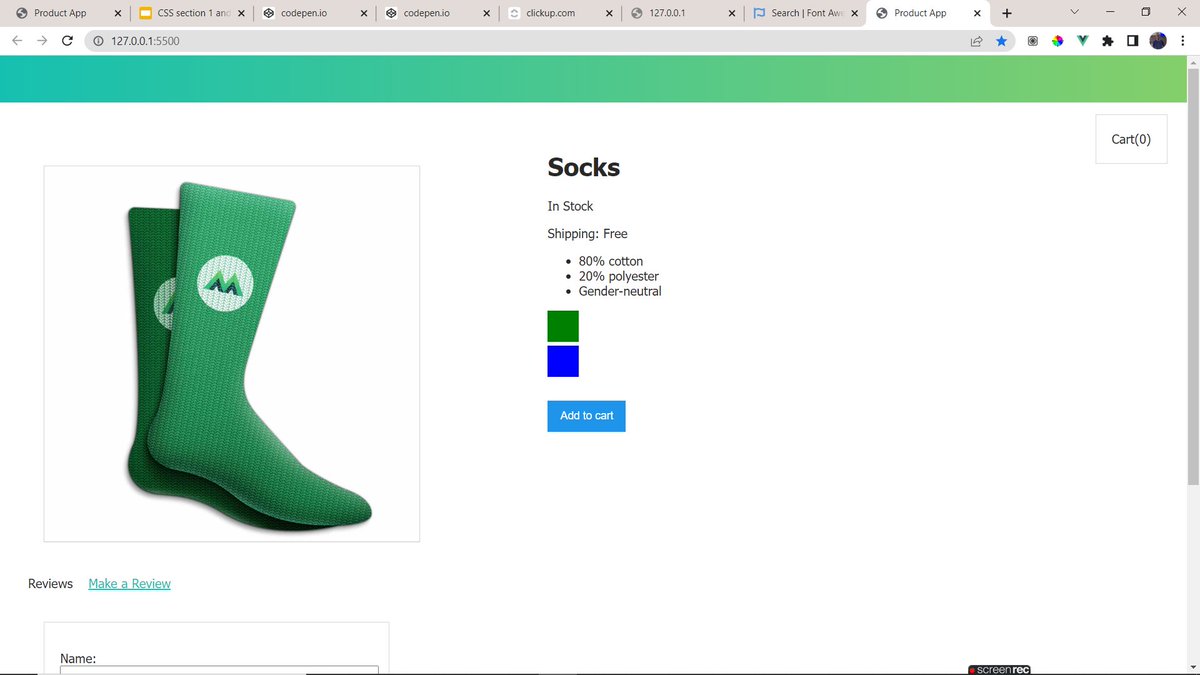This screenshot has height=675, width=1200.
Task: Click the browser forward arrow
Action: click(x=42, y=41)
